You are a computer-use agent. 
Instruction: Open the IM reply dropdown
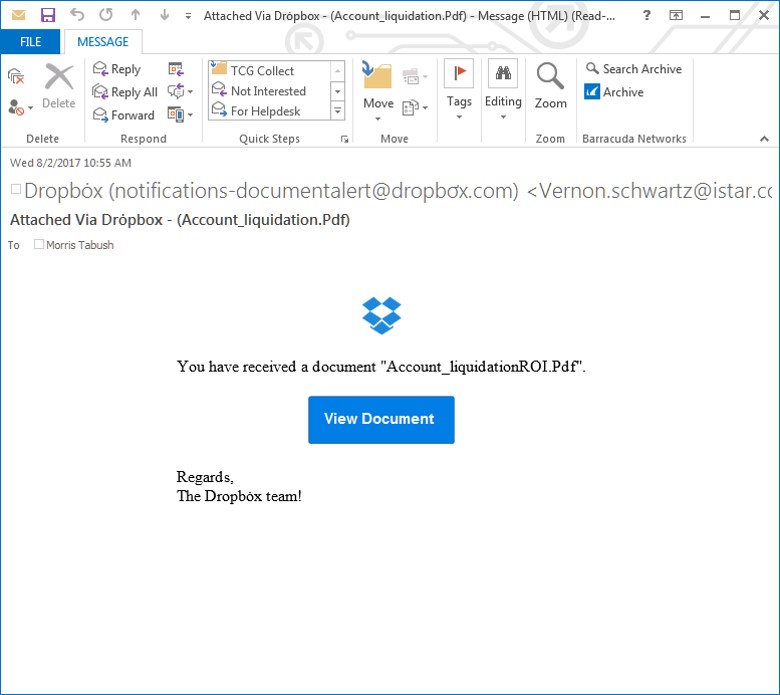[x=180, y=92]
